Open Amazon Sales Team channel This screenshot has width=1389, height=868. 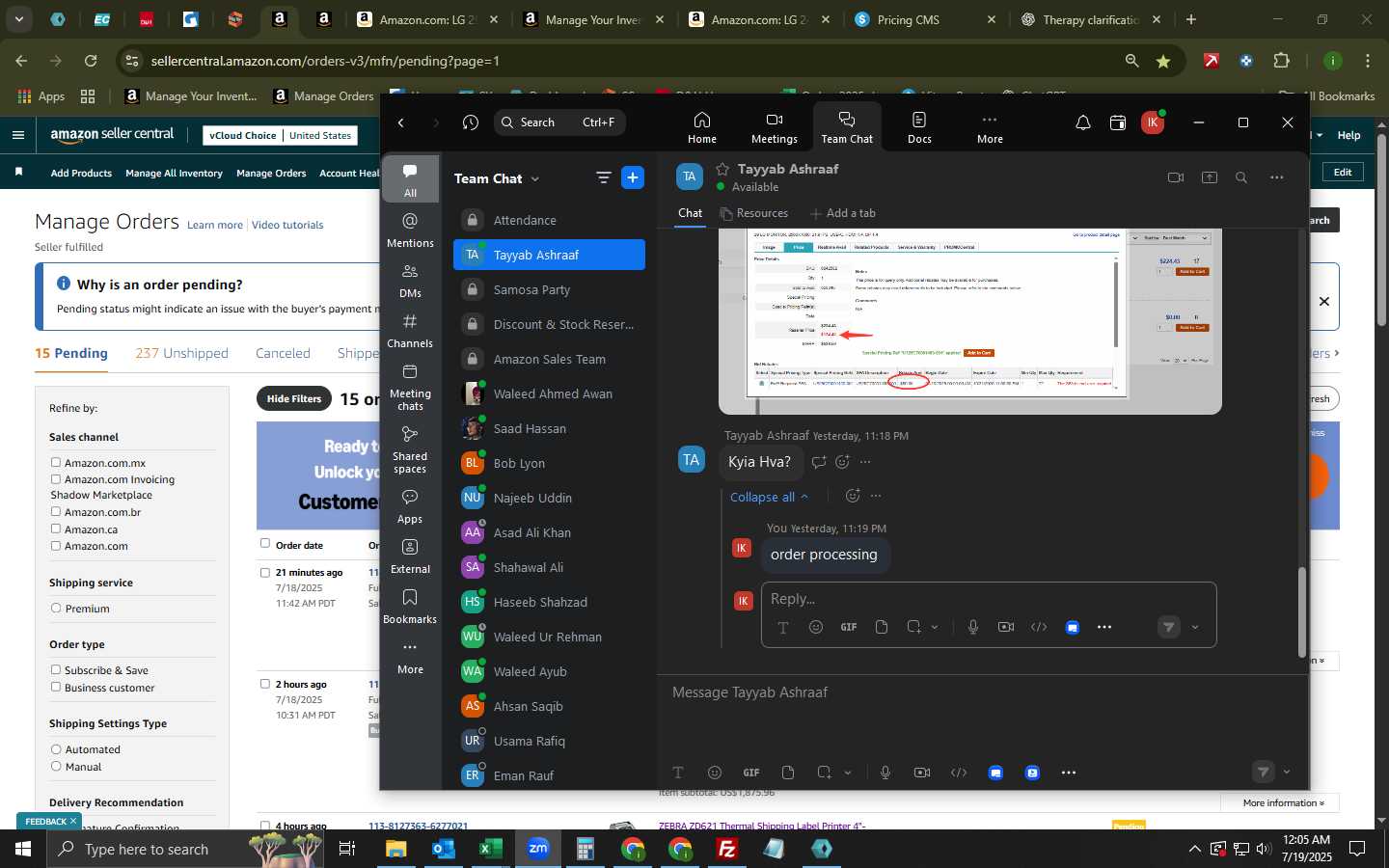tap(549, 359)
